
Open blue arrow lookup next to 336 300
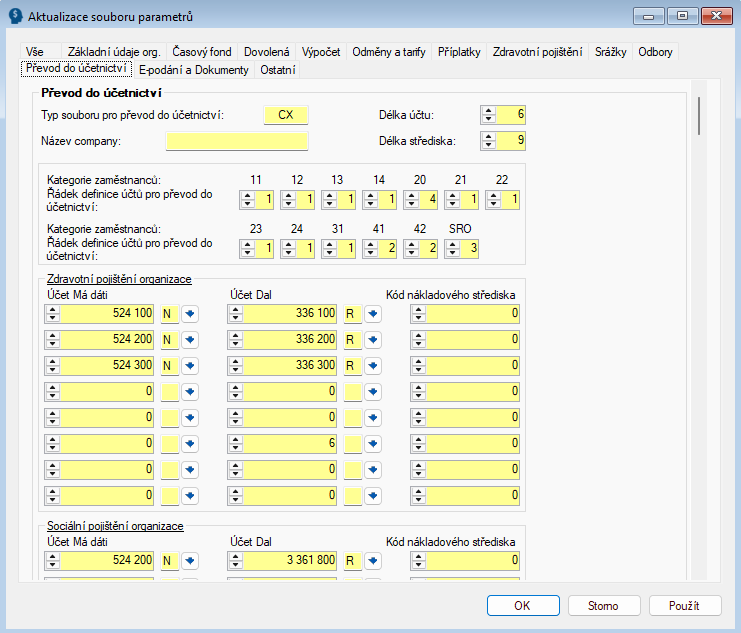[x=373, y=365]
